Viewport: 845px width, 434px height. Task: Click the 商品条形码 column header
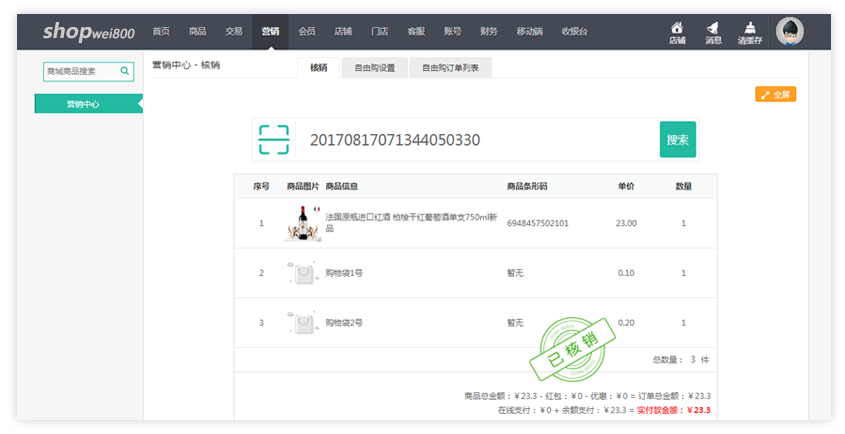[x=527, y=186]
